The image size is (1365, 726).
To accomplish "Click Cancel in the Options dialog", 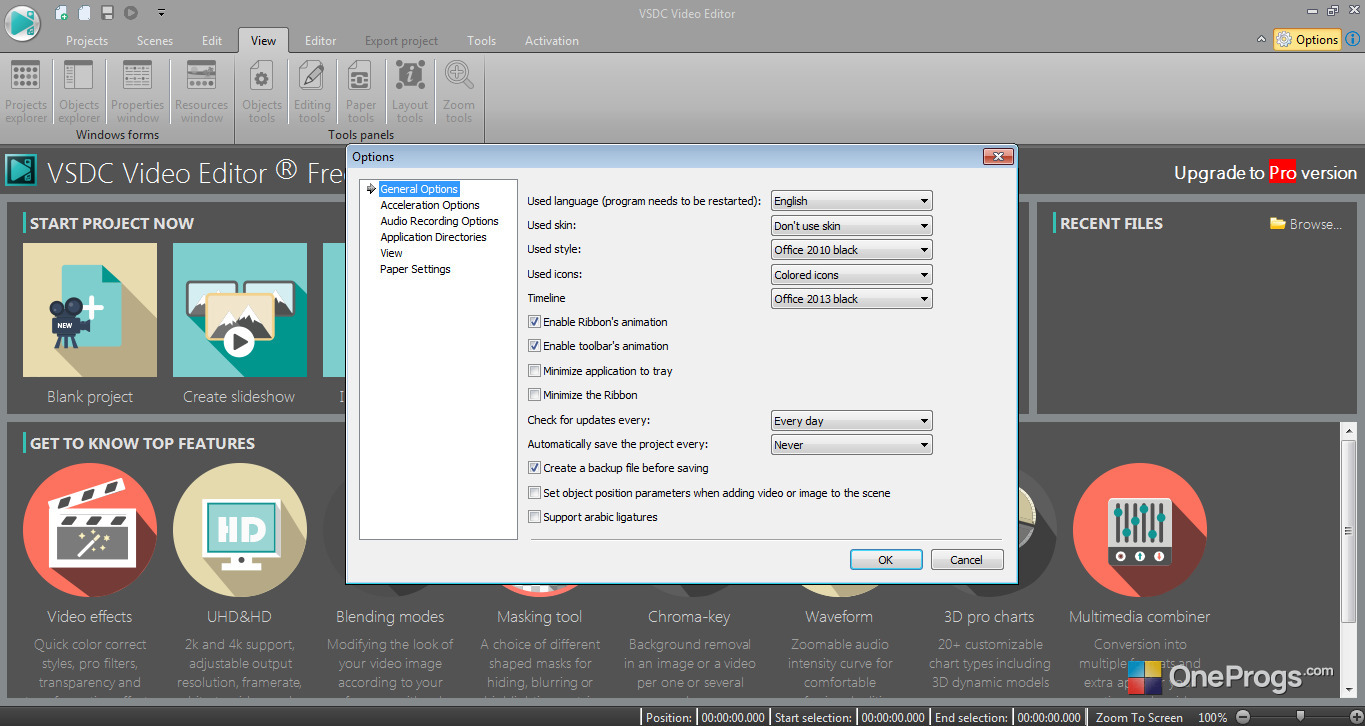I will [967, 560].
